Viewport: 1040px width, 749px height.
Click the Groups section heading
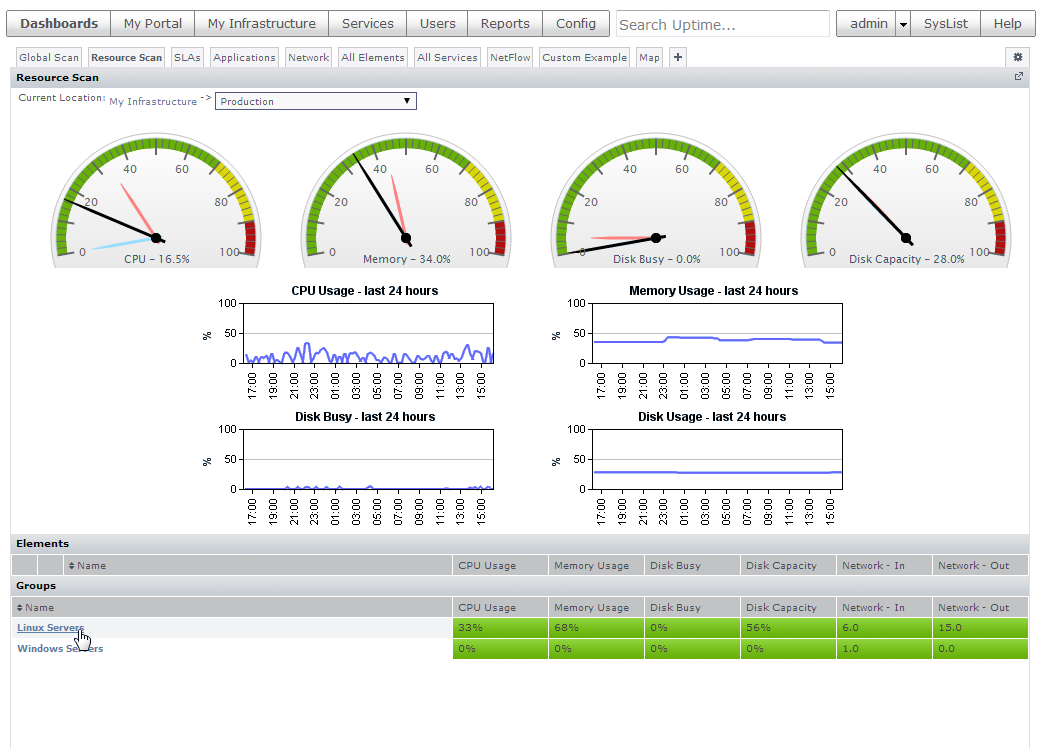coord(36,586)
